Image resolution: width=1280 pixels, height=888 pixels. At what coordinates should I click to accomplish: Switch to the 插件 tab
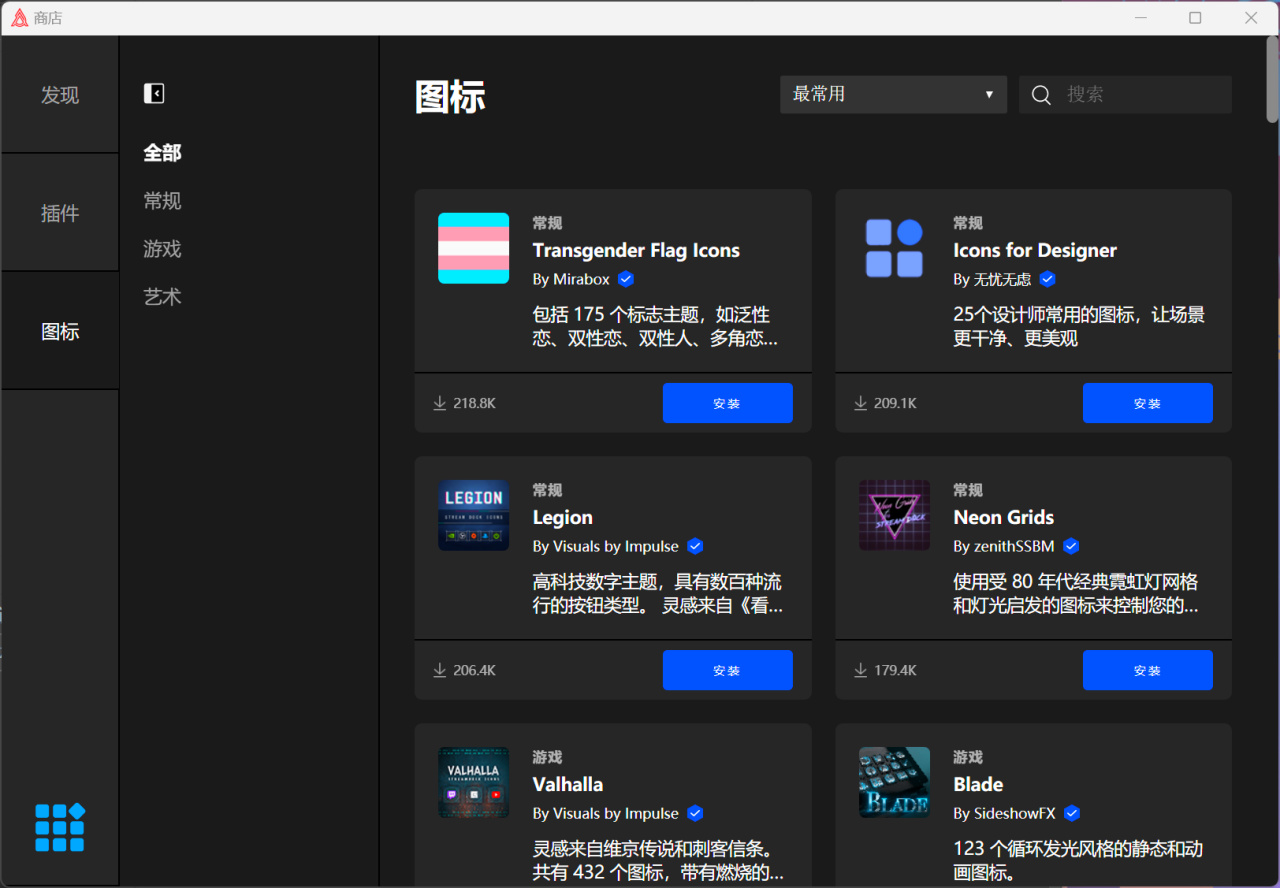[x=60, y=213]
